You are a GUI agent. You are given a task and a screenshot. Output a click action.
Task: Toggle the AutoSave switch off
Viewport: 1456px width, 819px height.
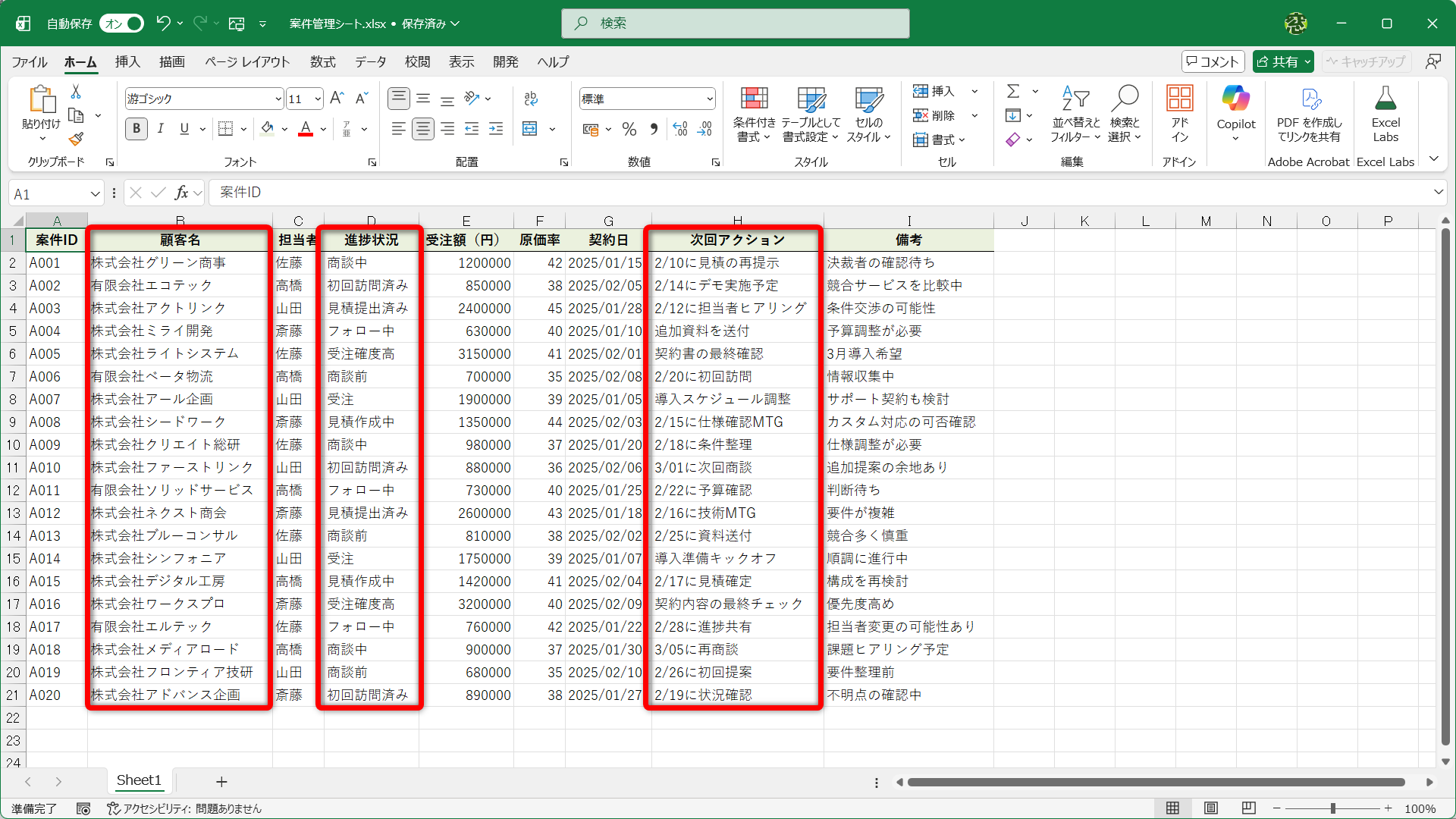pos(122,24)
